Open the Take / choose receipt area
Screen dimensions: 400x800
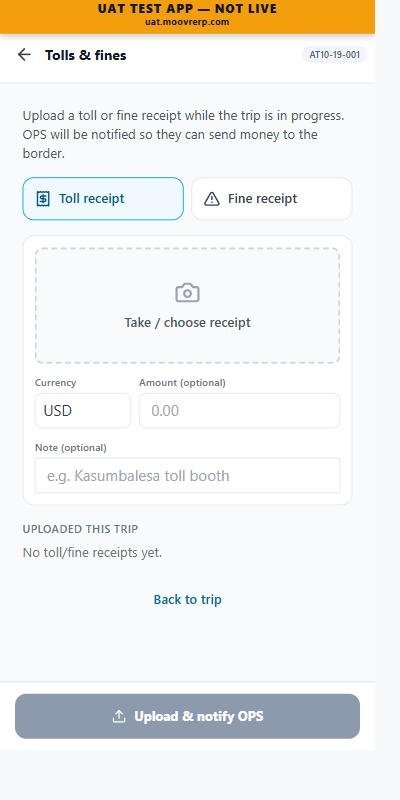pos(187,306)
